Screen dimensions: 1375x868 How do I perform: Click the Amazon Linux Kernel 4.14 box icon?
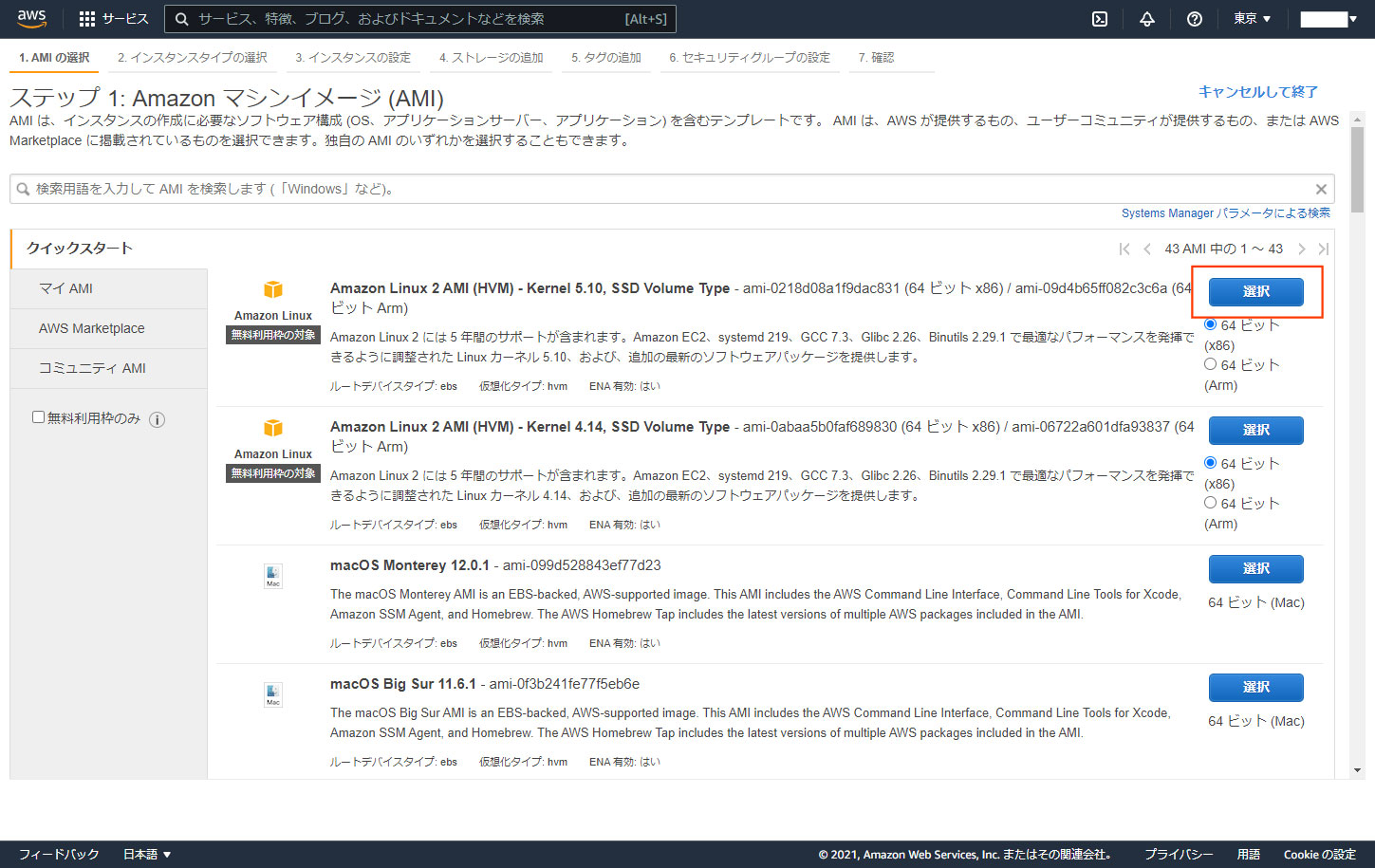coord(273,428)
